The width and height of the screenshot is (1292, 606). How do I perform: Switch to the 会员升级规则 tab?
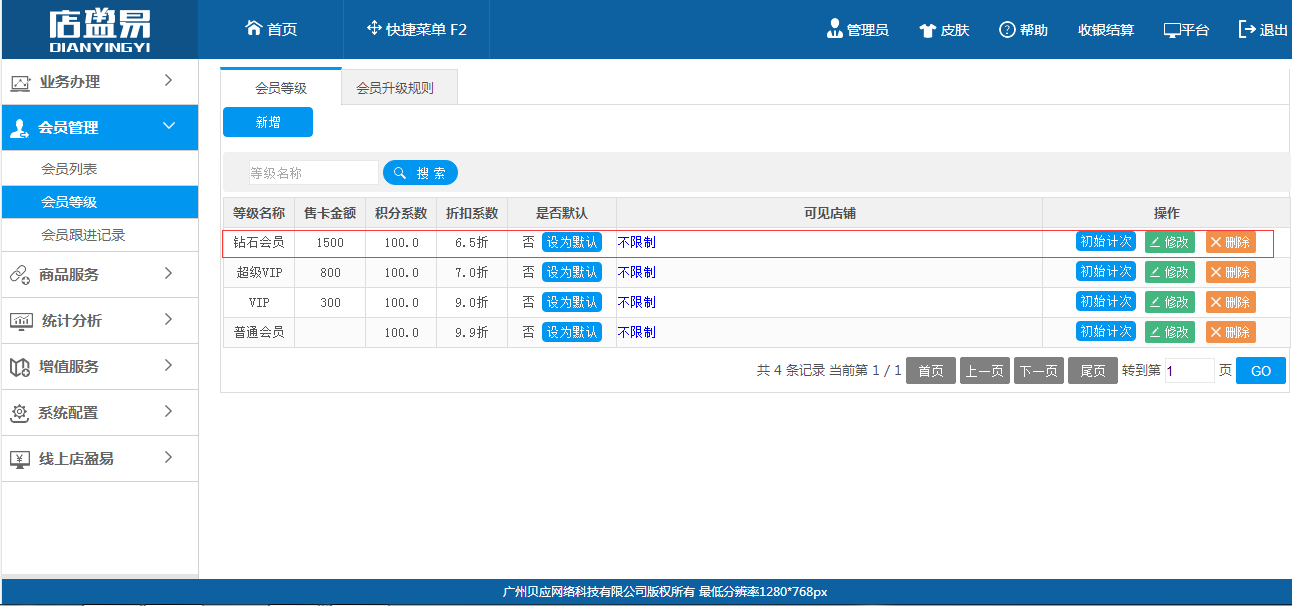400,88
